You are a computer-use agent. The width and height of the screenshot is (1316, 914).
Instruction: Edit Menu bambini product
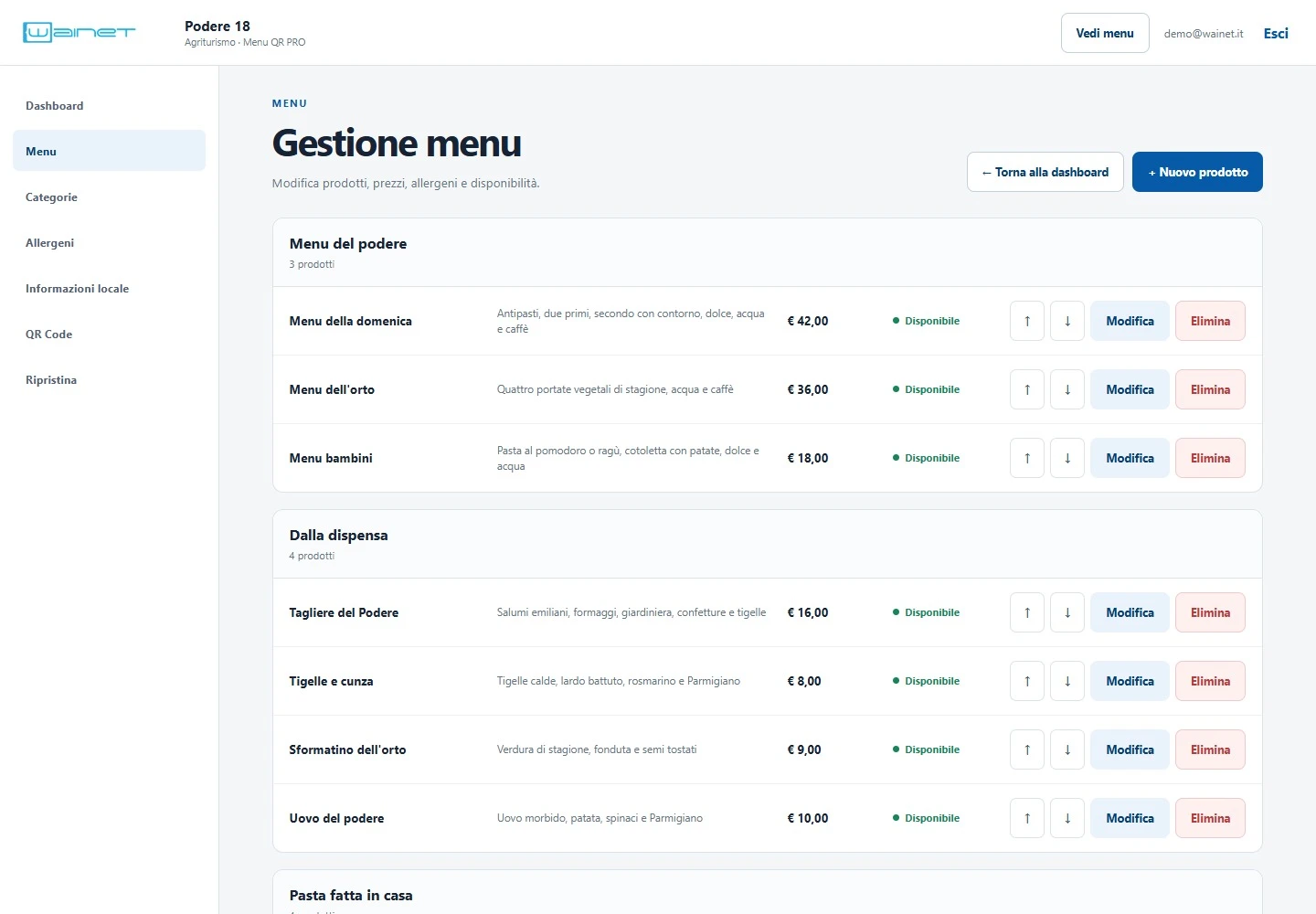point(1130,458)
